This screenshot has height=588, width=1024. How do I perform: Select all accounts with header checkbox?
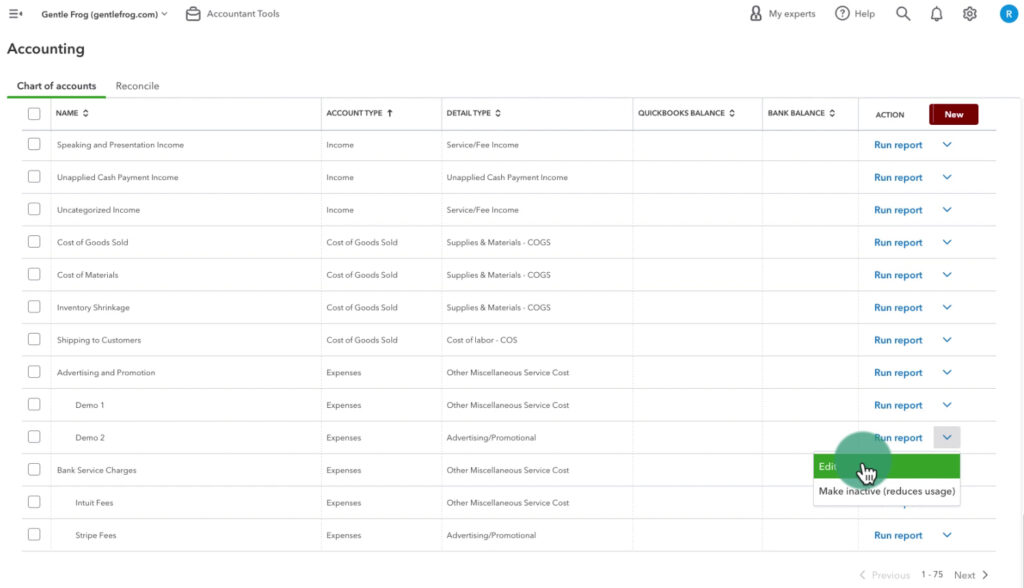tap(34, 114)
